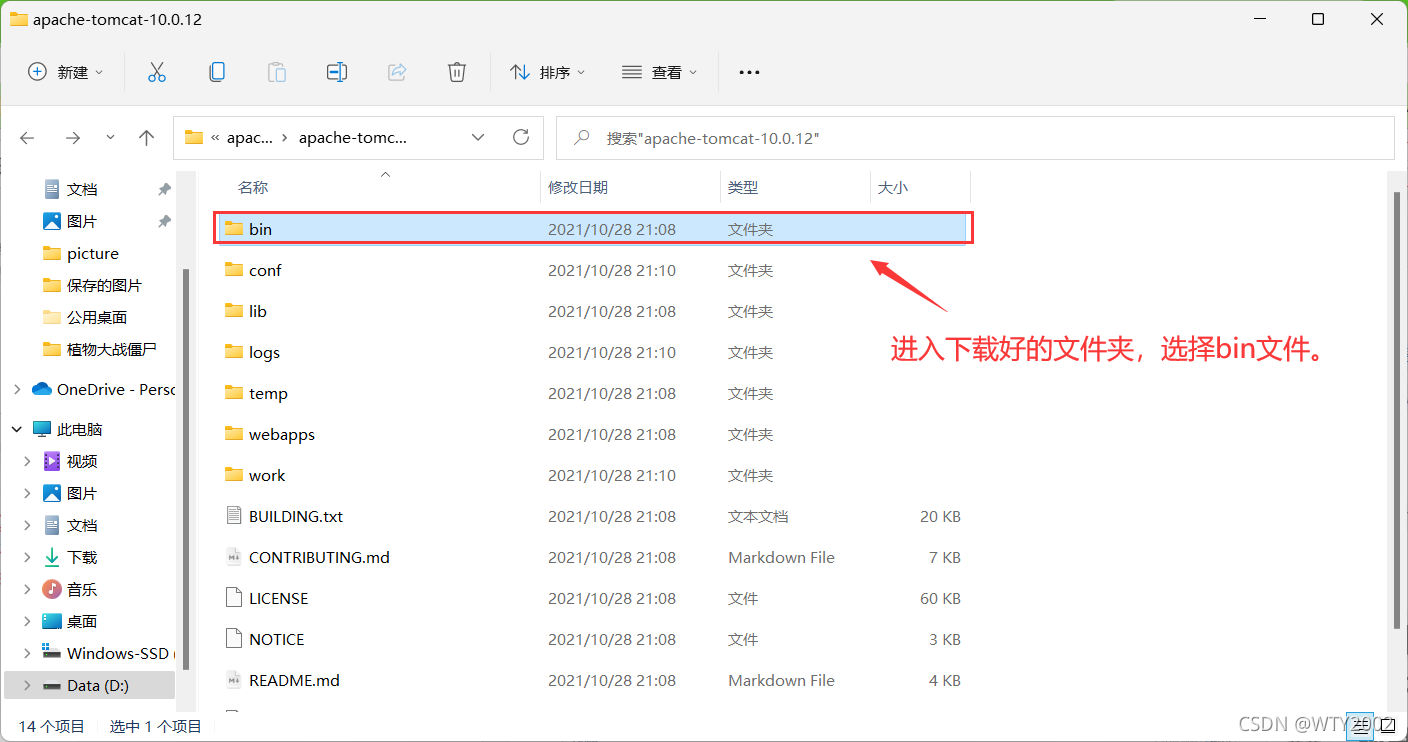Screen dimensions: 1408x742
Task: Click the Paste clipboard icon
Action: click(276, 72)
